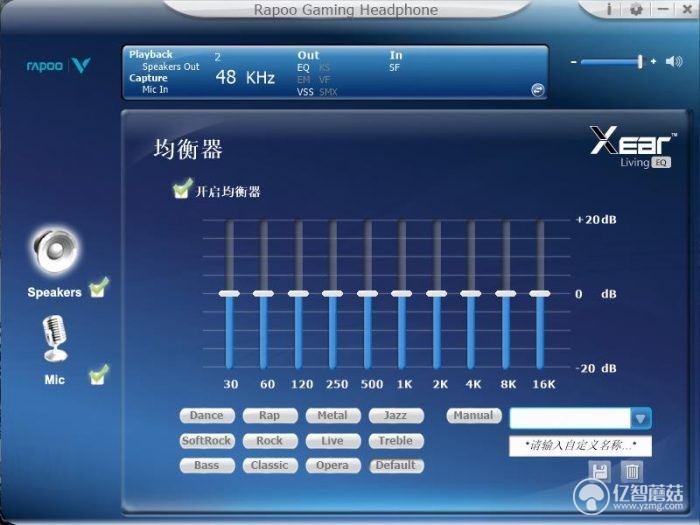Click the Rapoo V logo
This screenshot has width=700, height=525.
click(58, 66)
